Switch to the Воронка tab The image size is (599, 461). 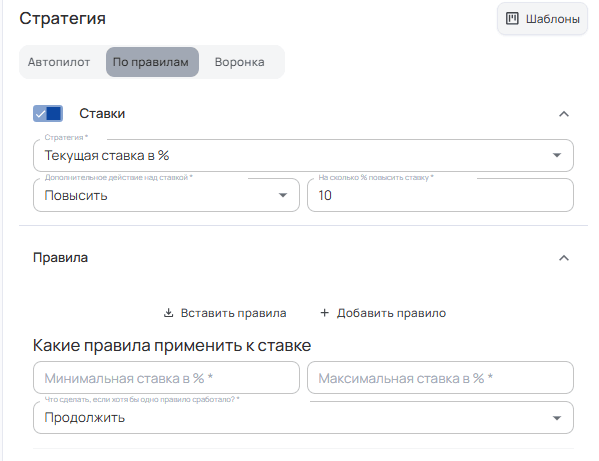[x=240, y=62]
